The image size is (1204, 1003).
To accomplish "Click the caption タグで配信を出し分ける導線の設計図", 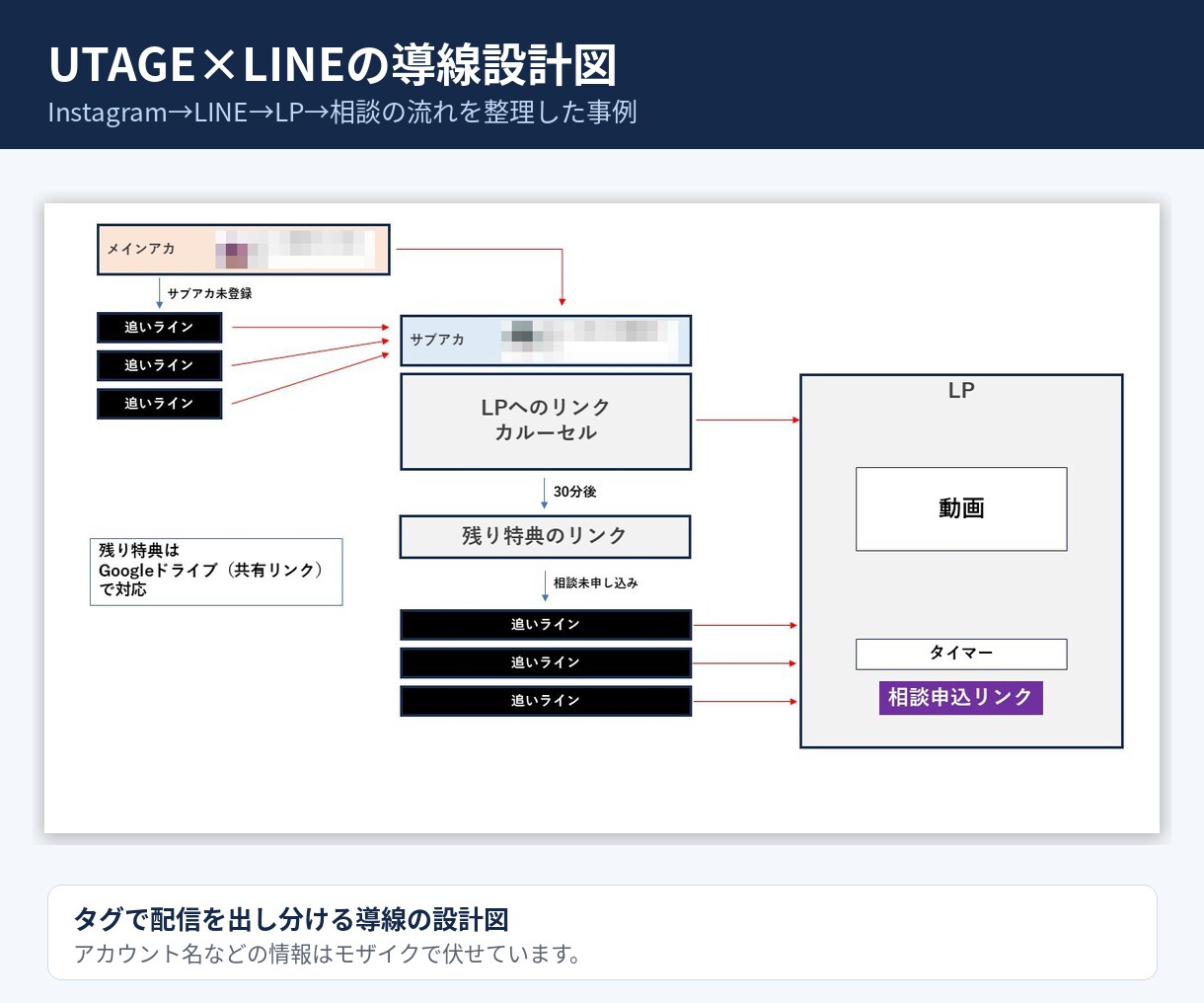I will pos(291,919).
